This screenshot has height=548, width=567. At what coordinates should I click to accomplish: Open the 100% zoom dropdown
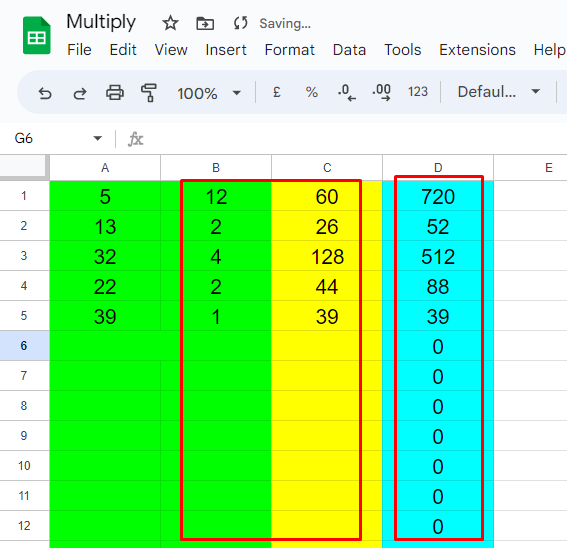209,93
